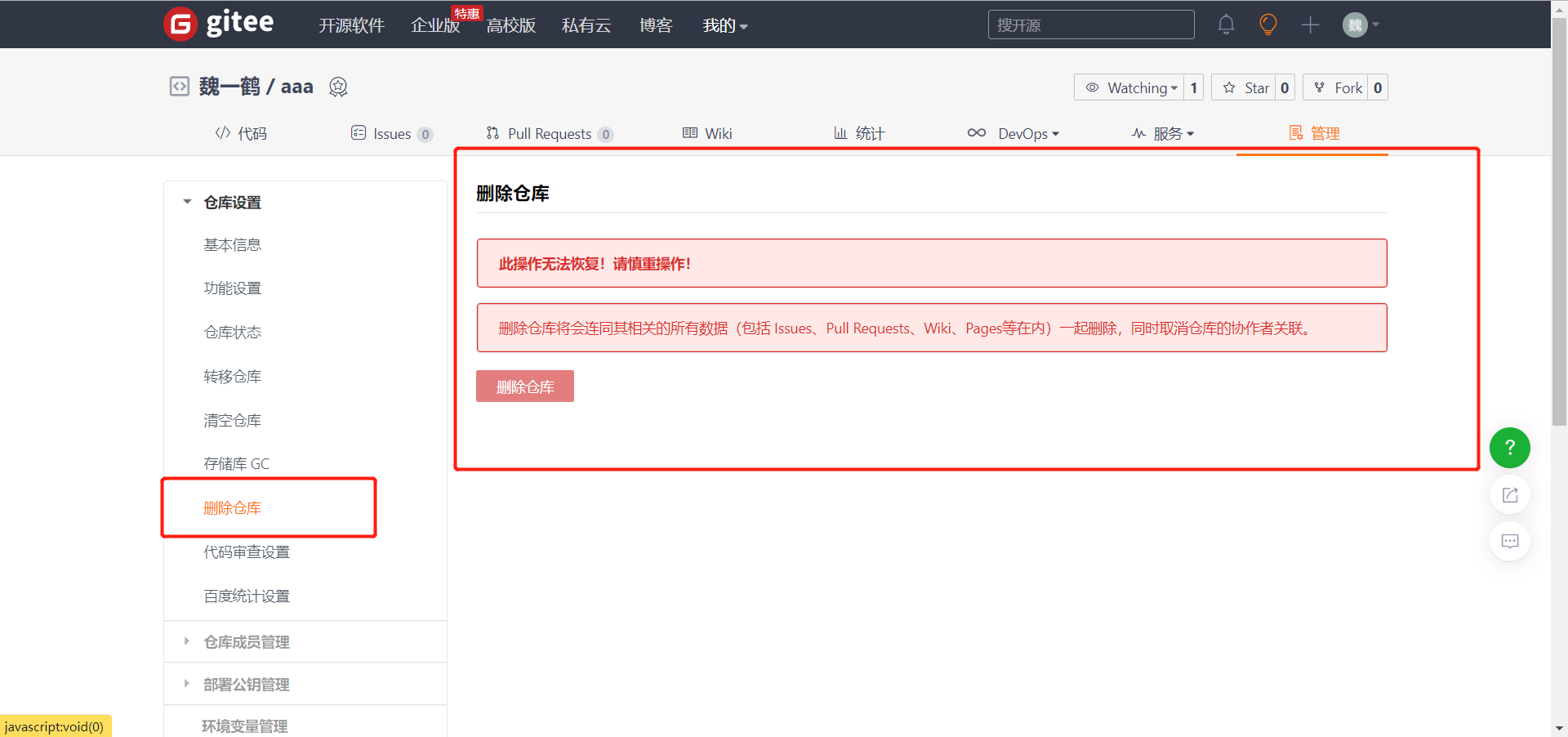Click the Fork count 0

click(x=1378, y=87)
